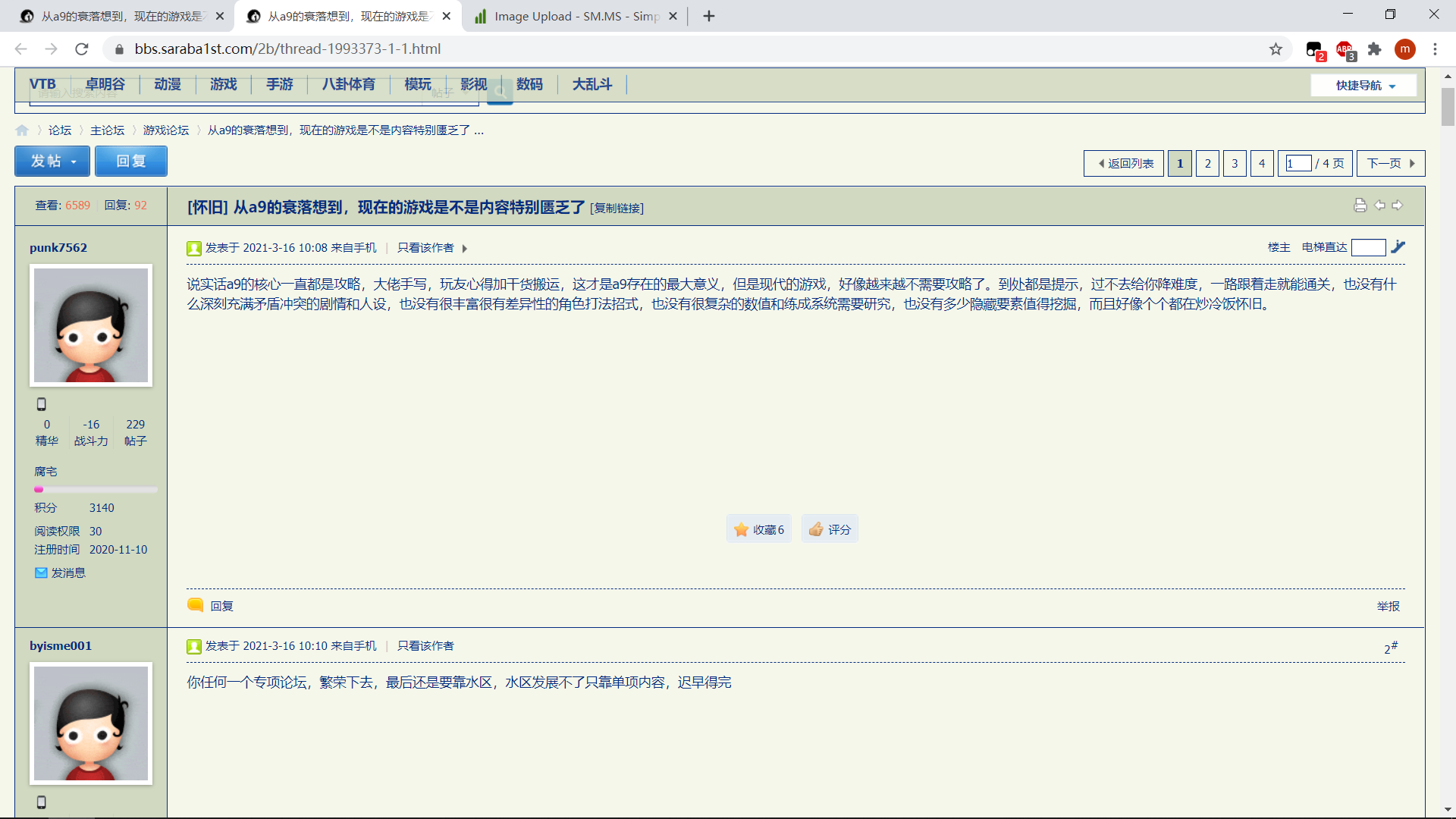Click the floor jump go icon
1456x819 pixels.
pyautogui.click(x=1398, y=246)
